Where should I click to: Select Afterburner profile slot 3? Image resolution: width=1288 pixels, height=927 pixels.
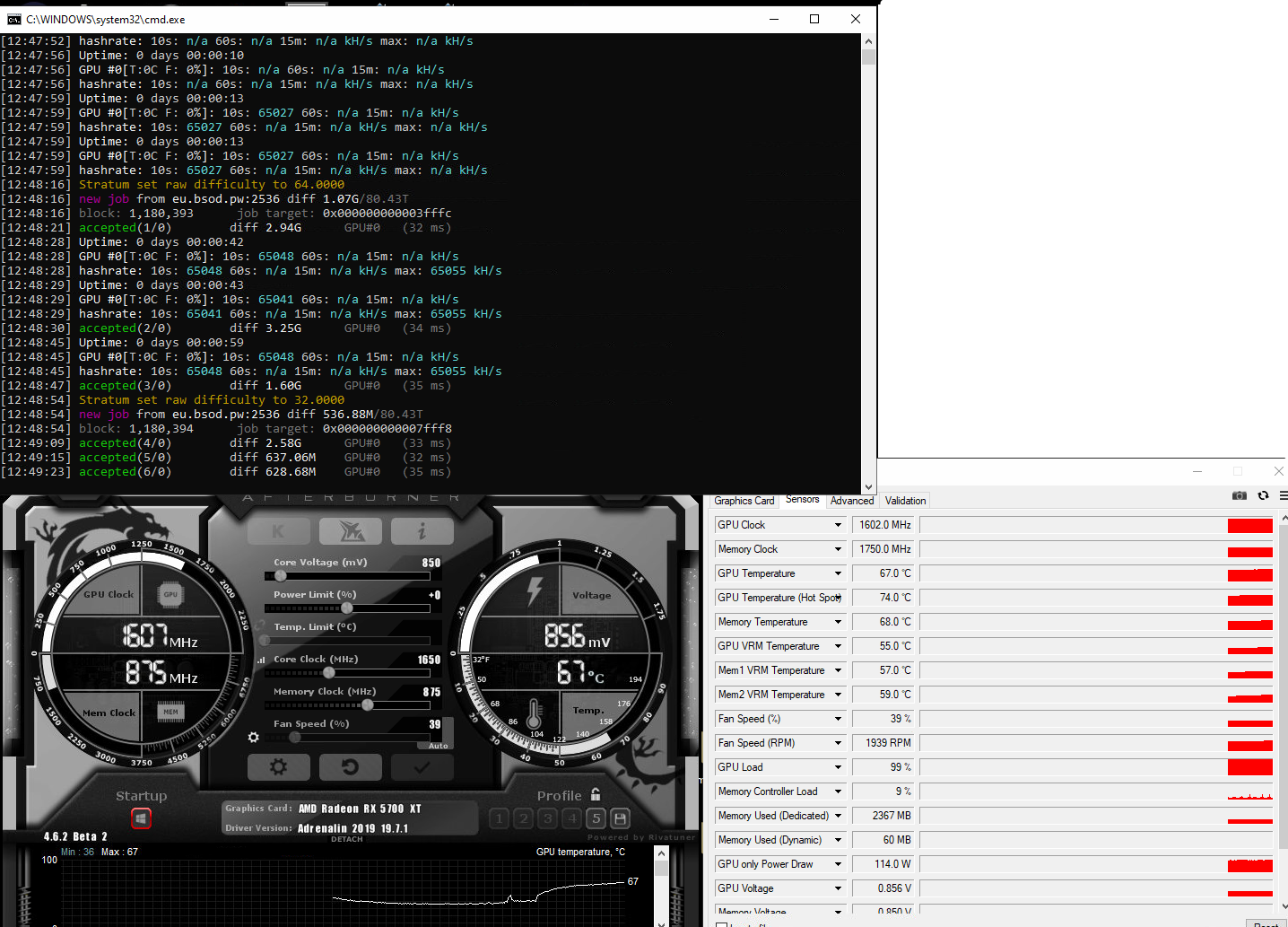[x=548, y=818]
